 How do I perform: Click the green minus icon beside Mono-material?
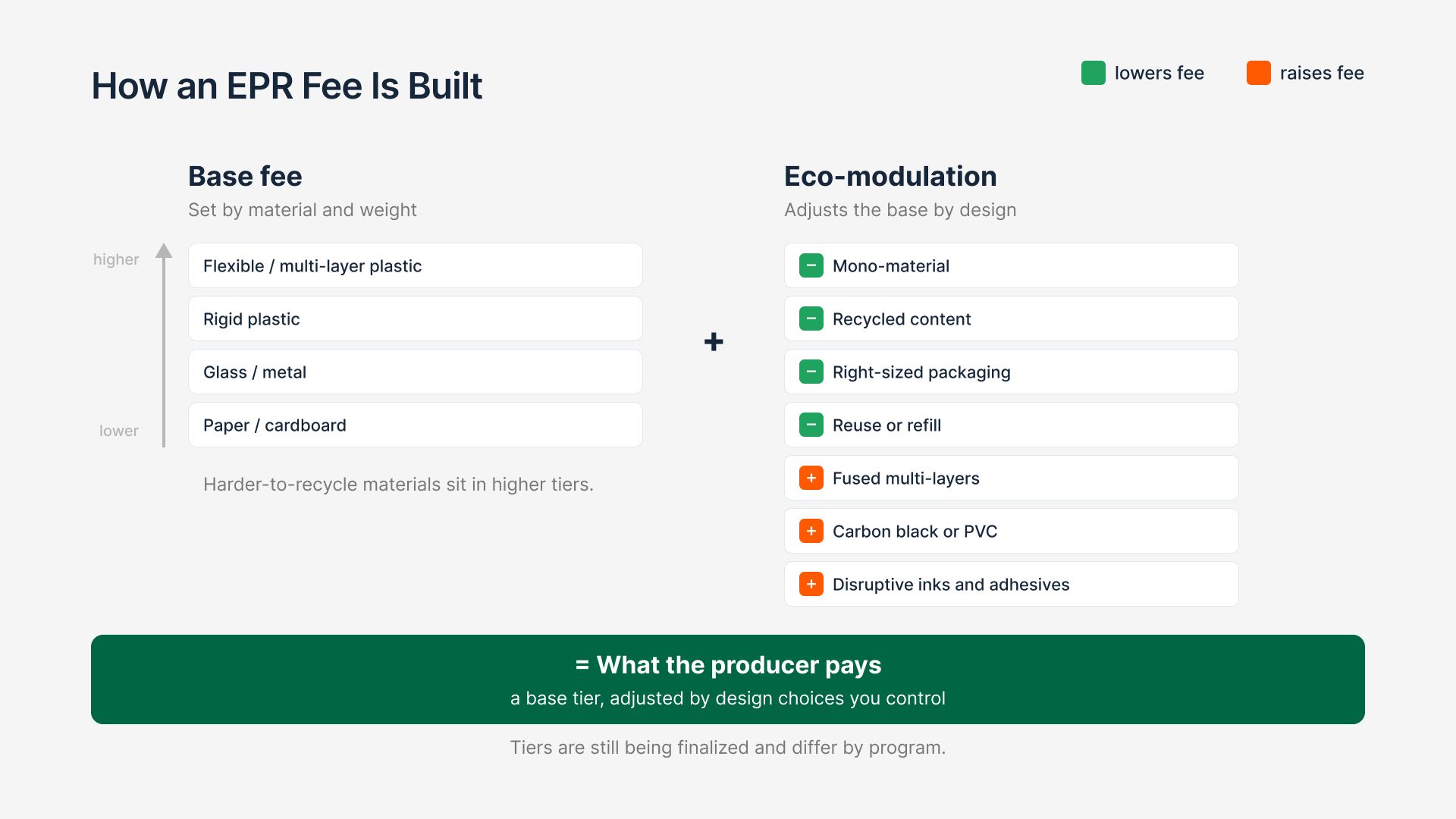point(811,265)
